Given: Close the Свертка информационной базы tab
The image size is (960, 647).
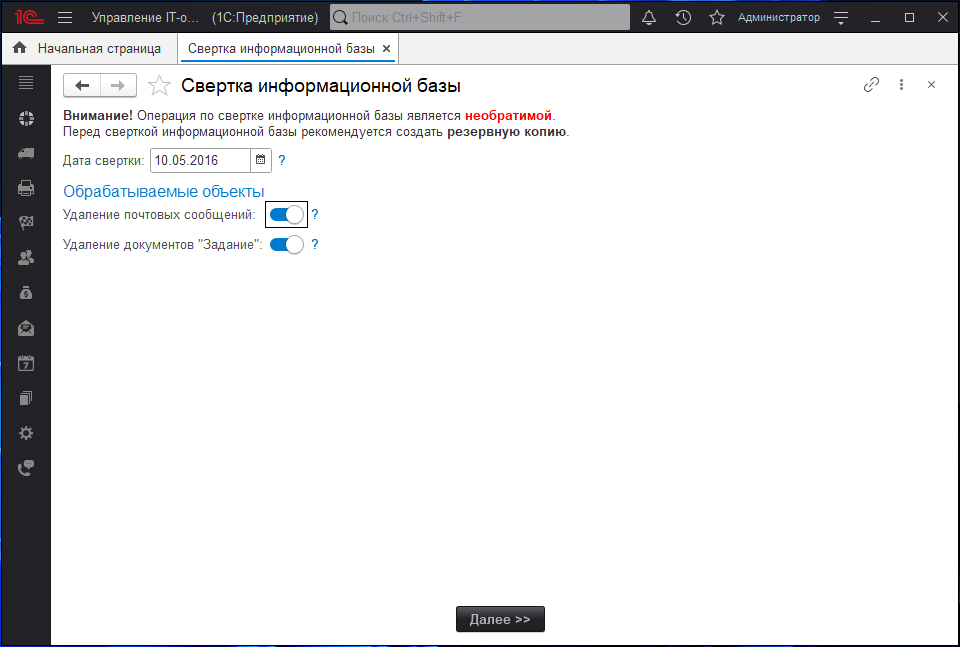Looking at the screenshot, I should coord(387,48).
